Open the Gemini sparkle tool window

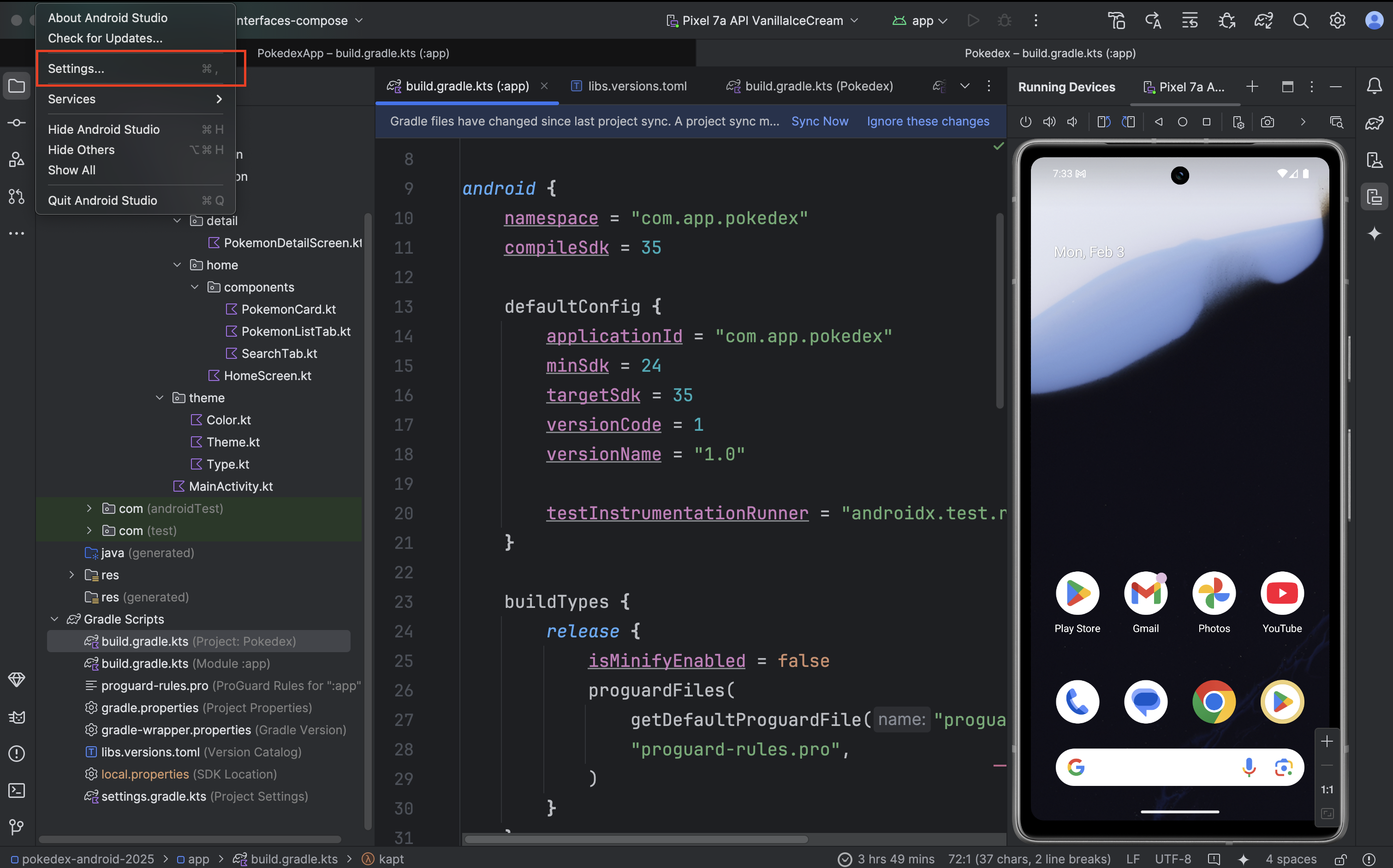[1374, 234]
